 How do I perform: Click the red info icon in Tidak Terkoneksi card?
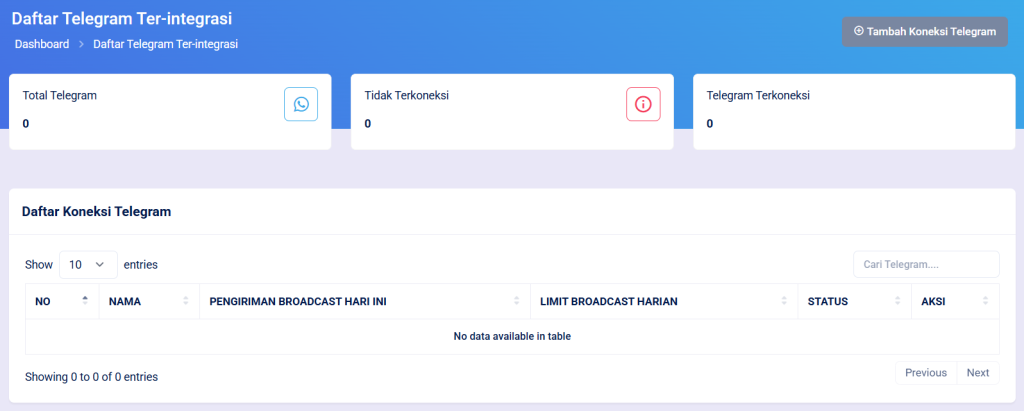coord(643,104)
